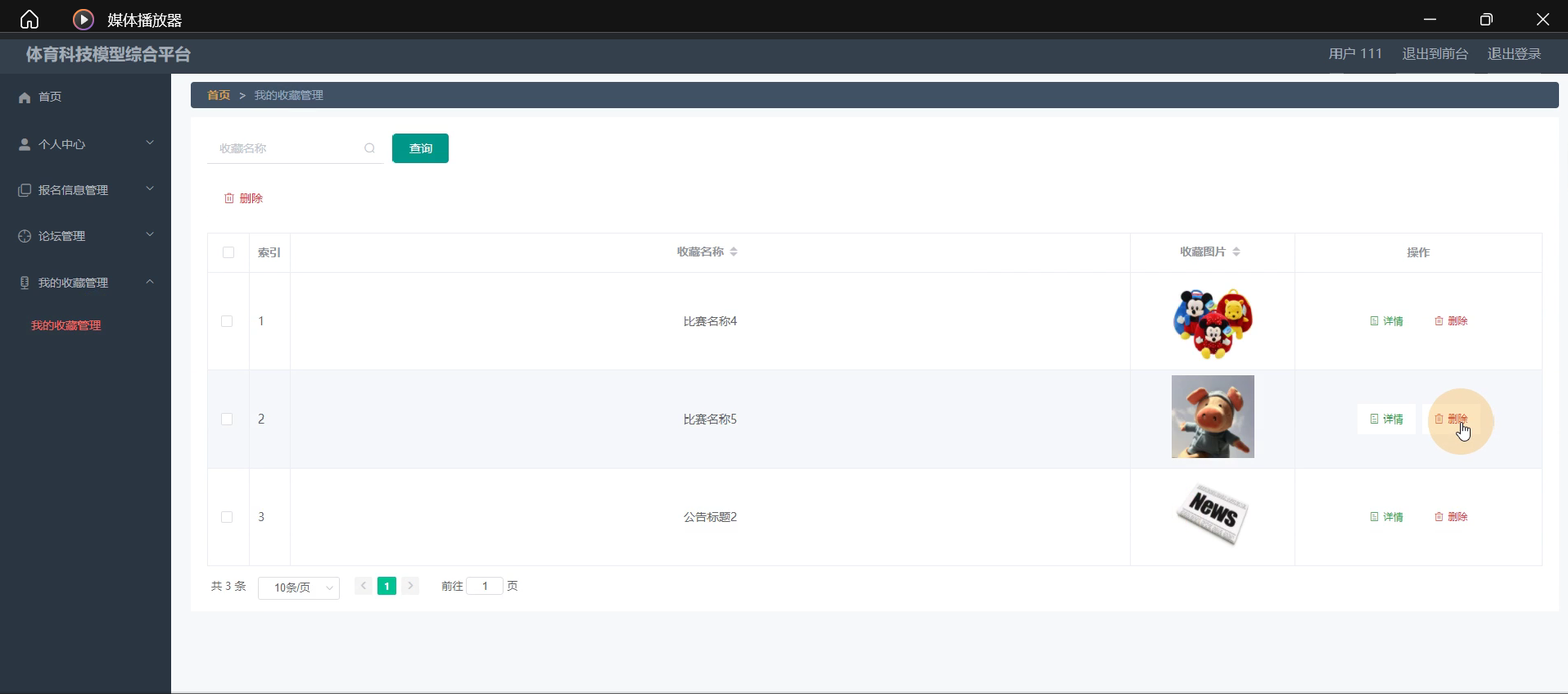Expand the 个人中心 sidebar menu

85,143
